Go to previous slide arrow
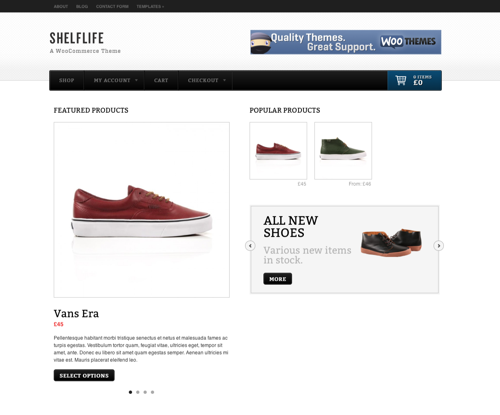Screen dimensions: 500x415 pos(250,246)
